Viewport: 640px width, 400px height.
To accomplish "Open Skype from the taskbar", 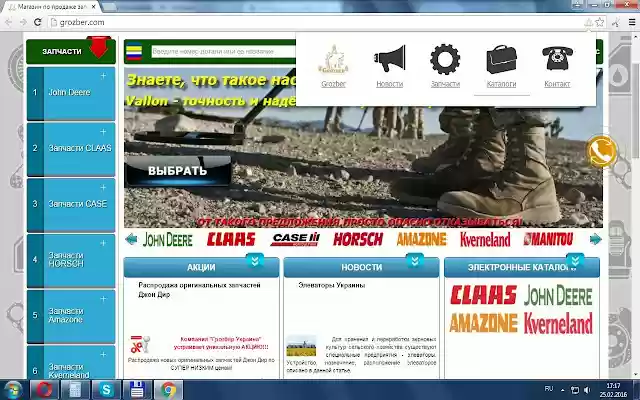I will click(x=106, y=389).
